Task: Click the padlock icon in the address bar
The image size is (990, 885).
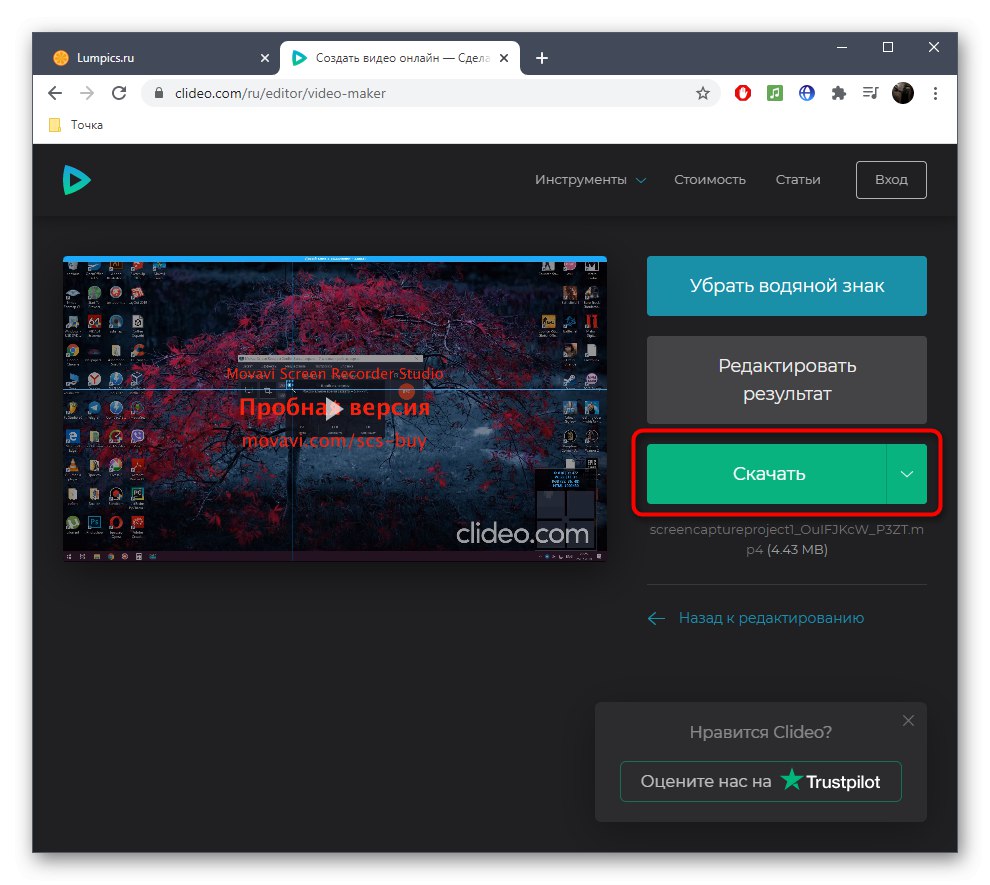Action: pos(158,92)
